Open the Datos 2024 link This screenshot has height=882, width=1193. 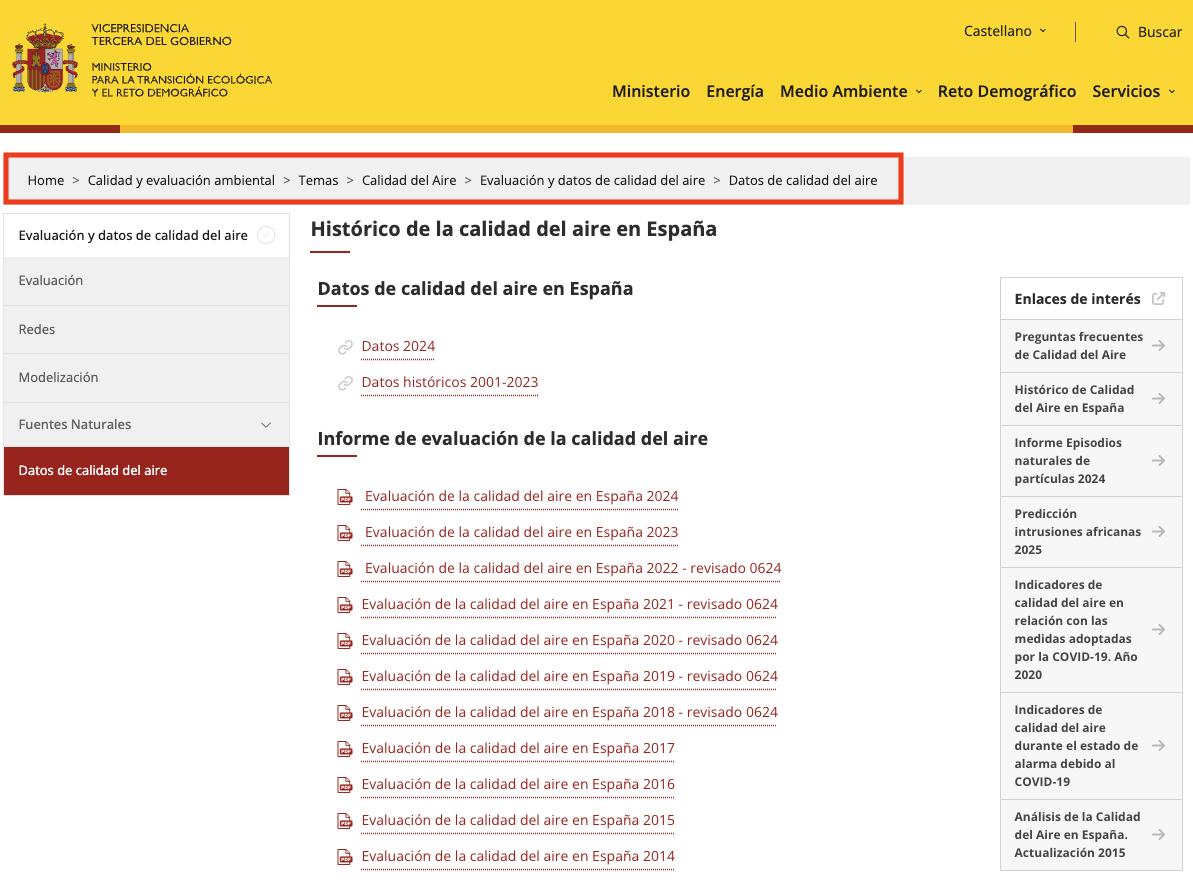[x=398, y=346]
